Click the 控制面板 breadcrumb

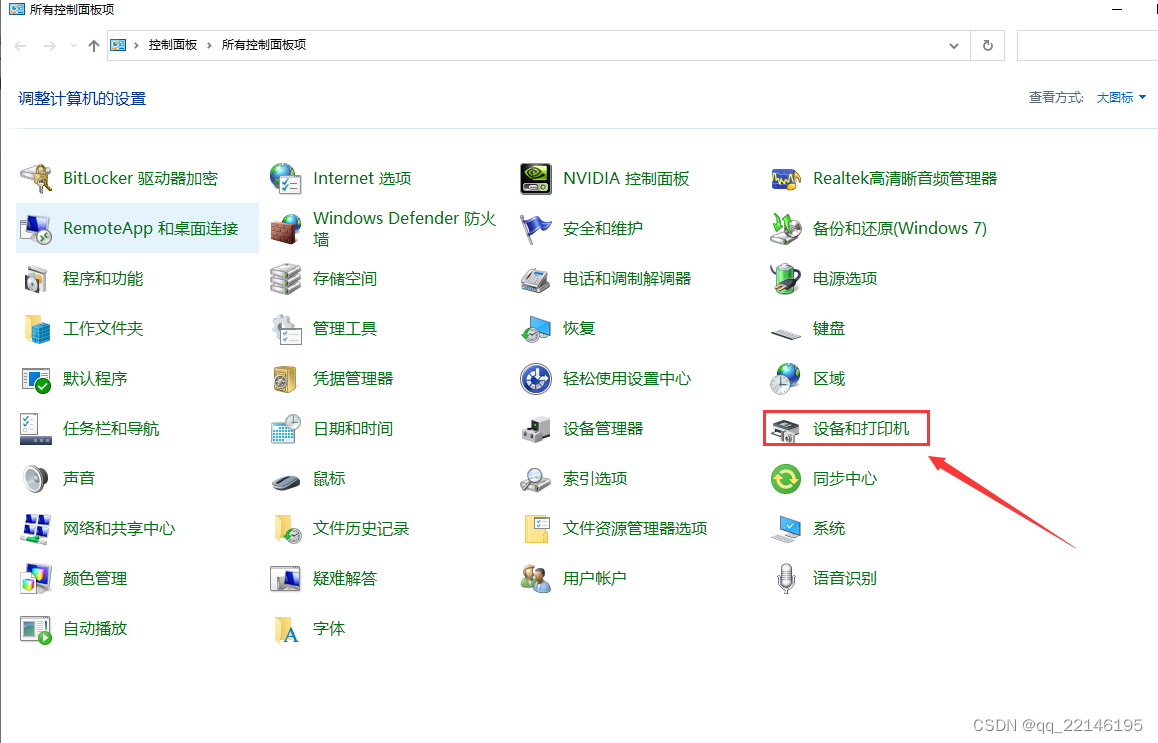point(173,45)
